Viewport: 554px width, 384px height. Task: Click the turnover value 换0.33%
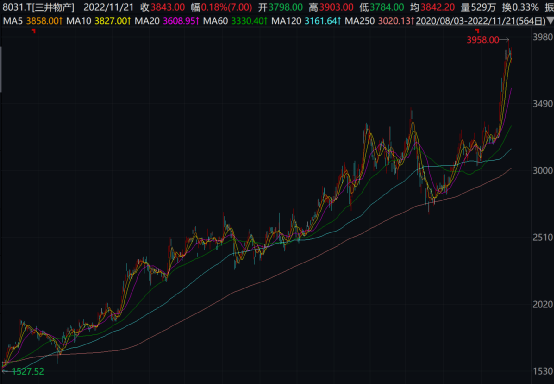pyautogui.click(x=520, y=7)
